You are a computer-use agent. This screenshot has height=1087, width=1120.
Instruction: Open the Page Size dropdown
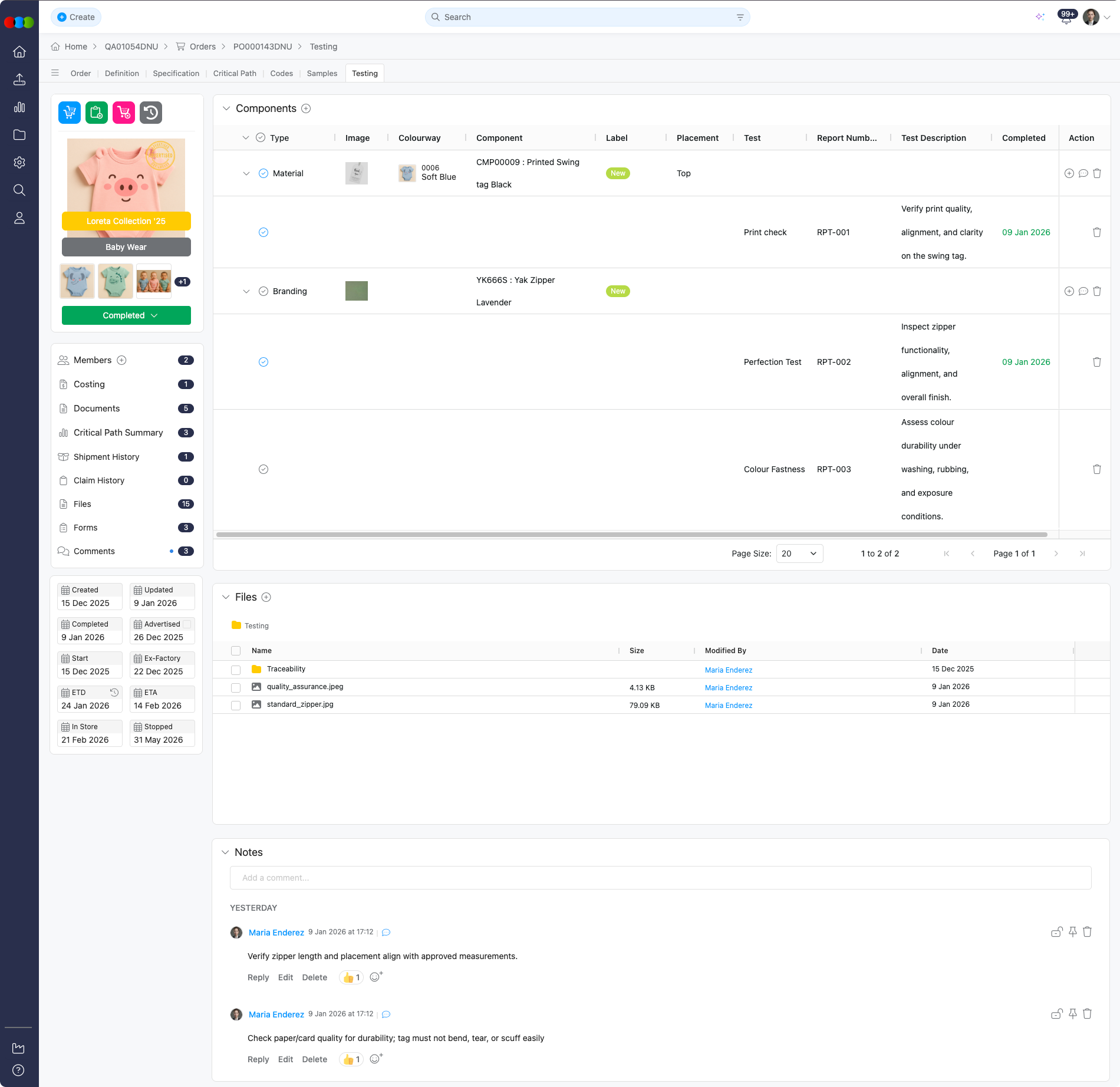click(x=799, y=554)
